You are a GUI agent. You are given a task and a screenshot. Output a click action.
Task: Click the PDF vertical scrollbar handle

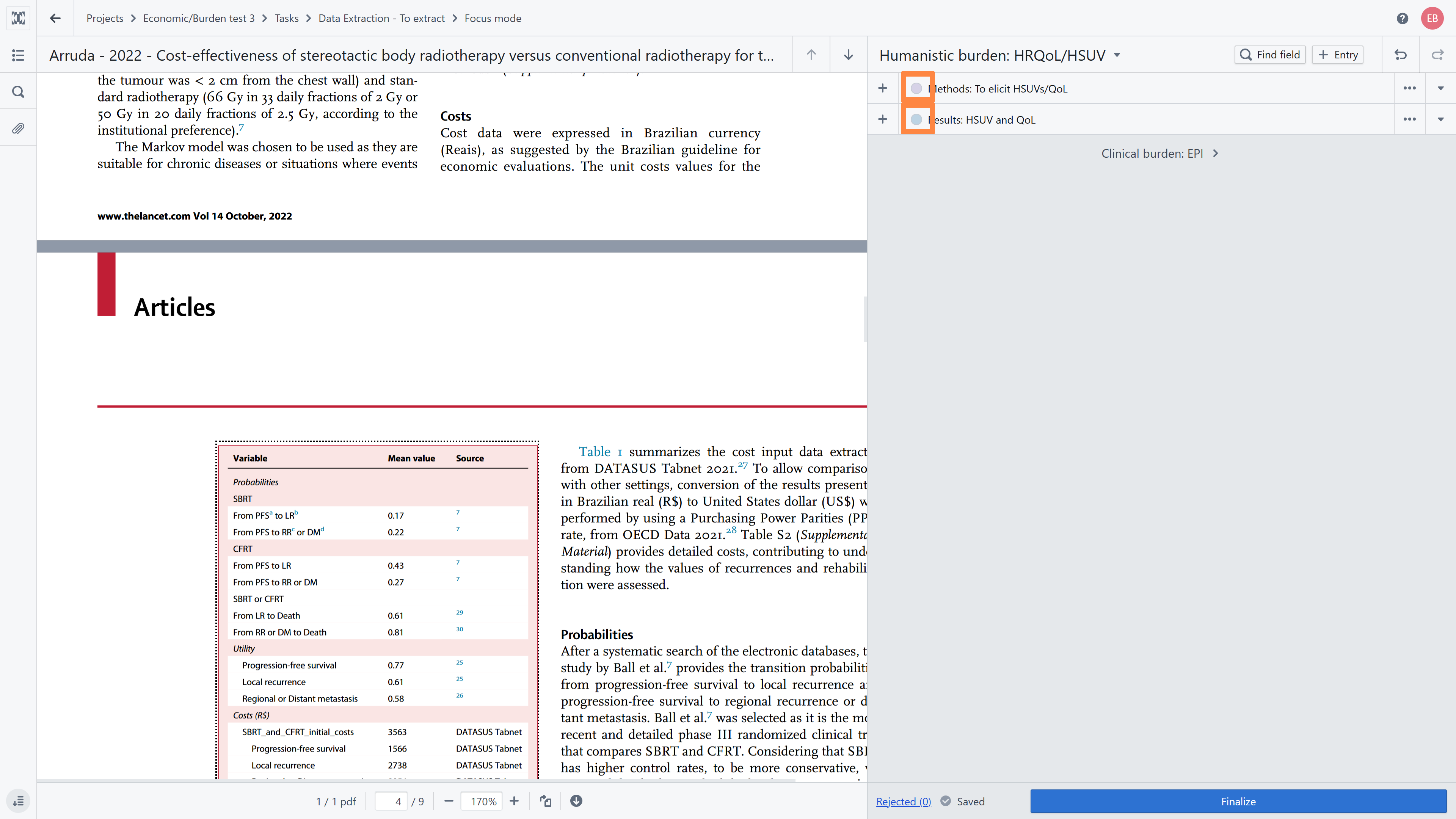[x=865, y=319]
